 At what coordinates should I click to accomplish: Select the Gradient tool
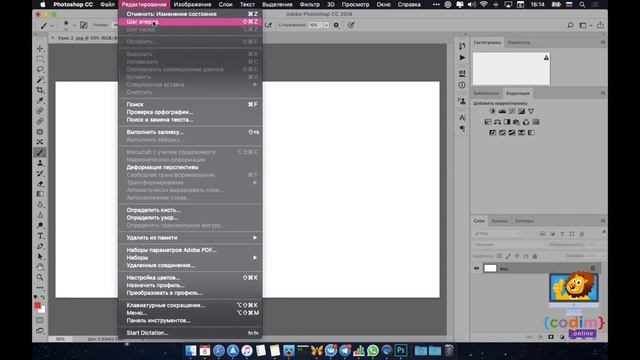[40, 194]
